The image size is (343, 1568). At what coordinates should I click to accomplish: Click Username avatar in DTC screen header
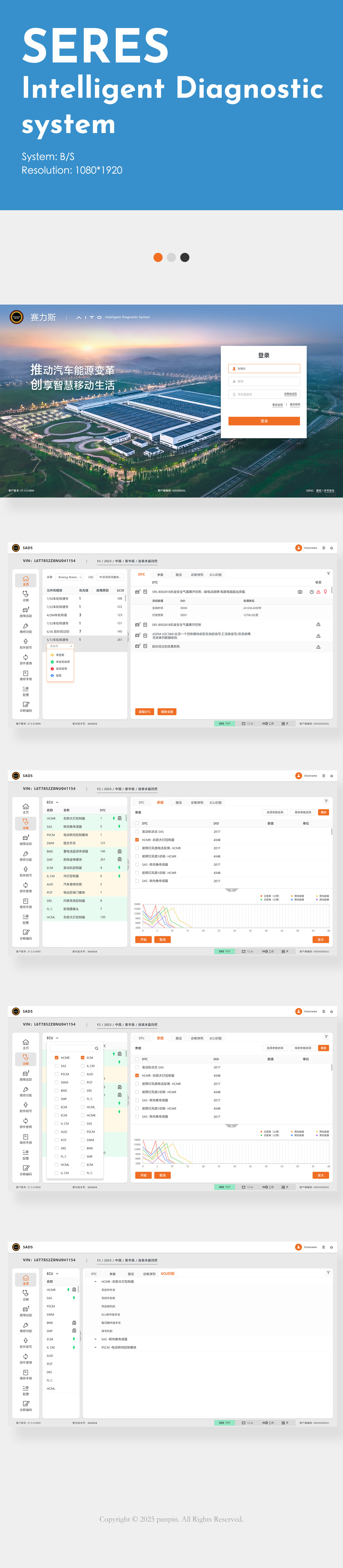pyautogui.click(x=299, y=548)
